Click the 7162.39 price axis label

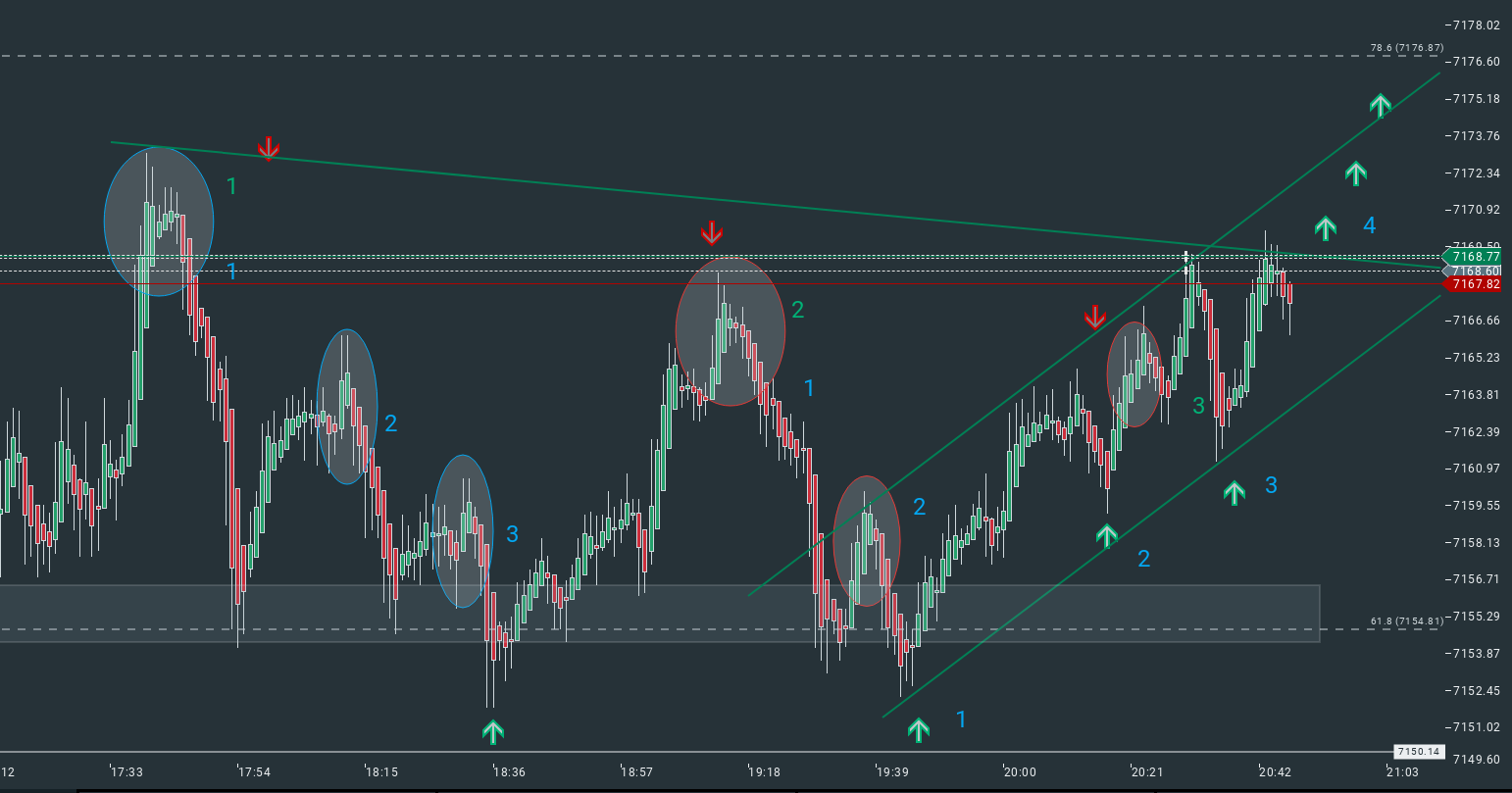click(1479, 432)
